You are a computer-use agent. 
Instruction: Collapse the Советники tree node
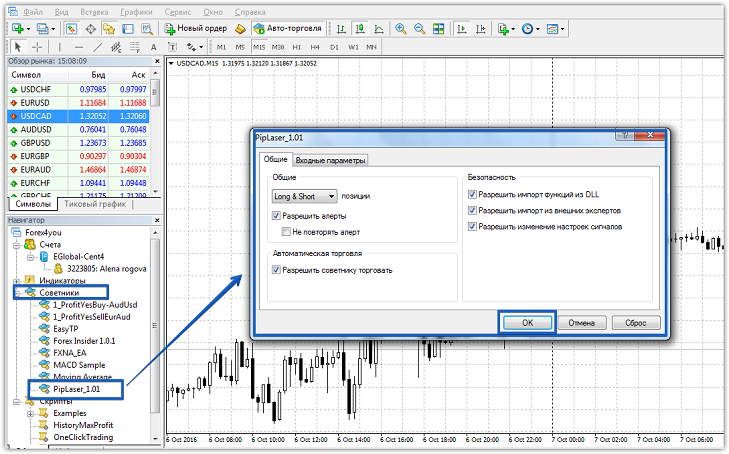click(18, 293)
